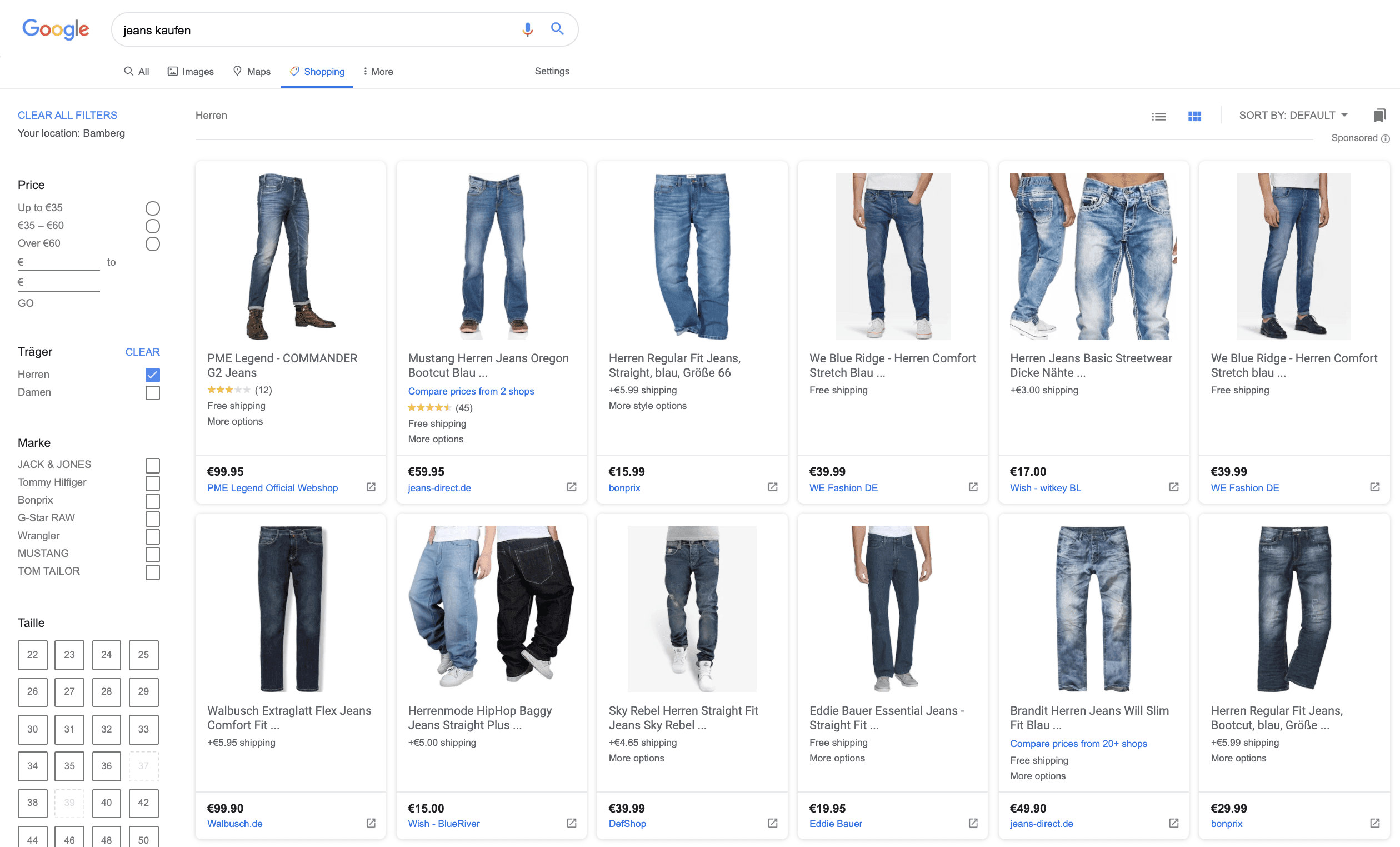1400x847 pixels.
Task: Select waist size 22
Action: pyautogui.click(x=32, y=655)
